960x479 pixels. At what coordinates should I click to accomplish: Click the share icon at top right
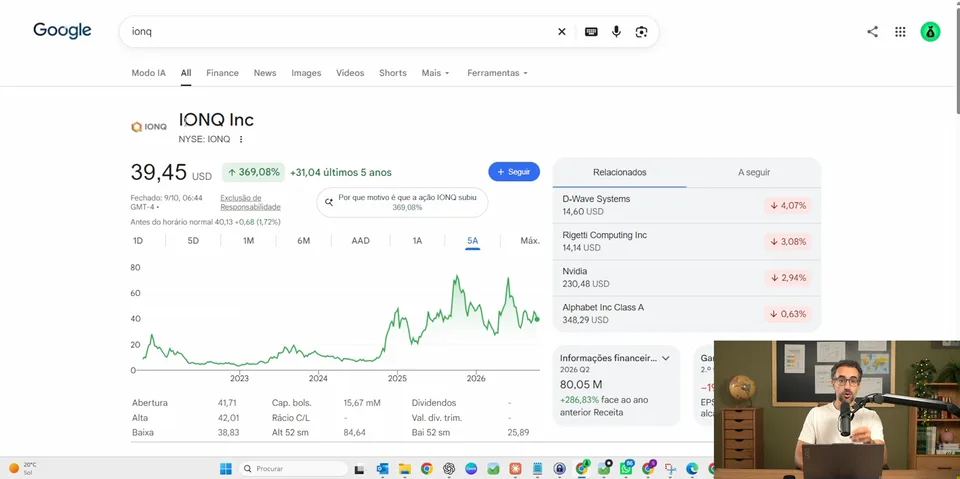coord(872,32)
